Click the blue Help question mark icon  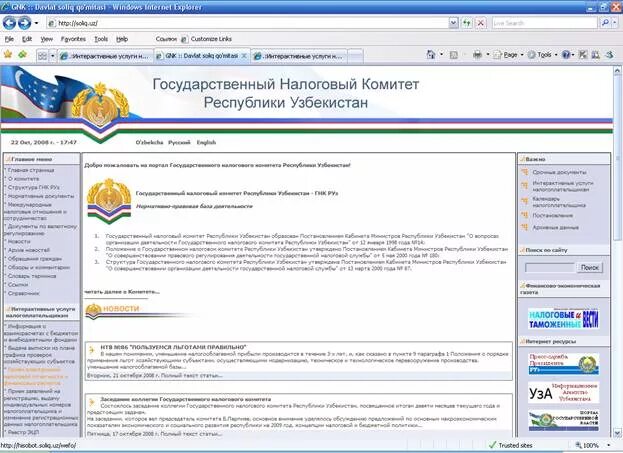(x=565, y=55)
